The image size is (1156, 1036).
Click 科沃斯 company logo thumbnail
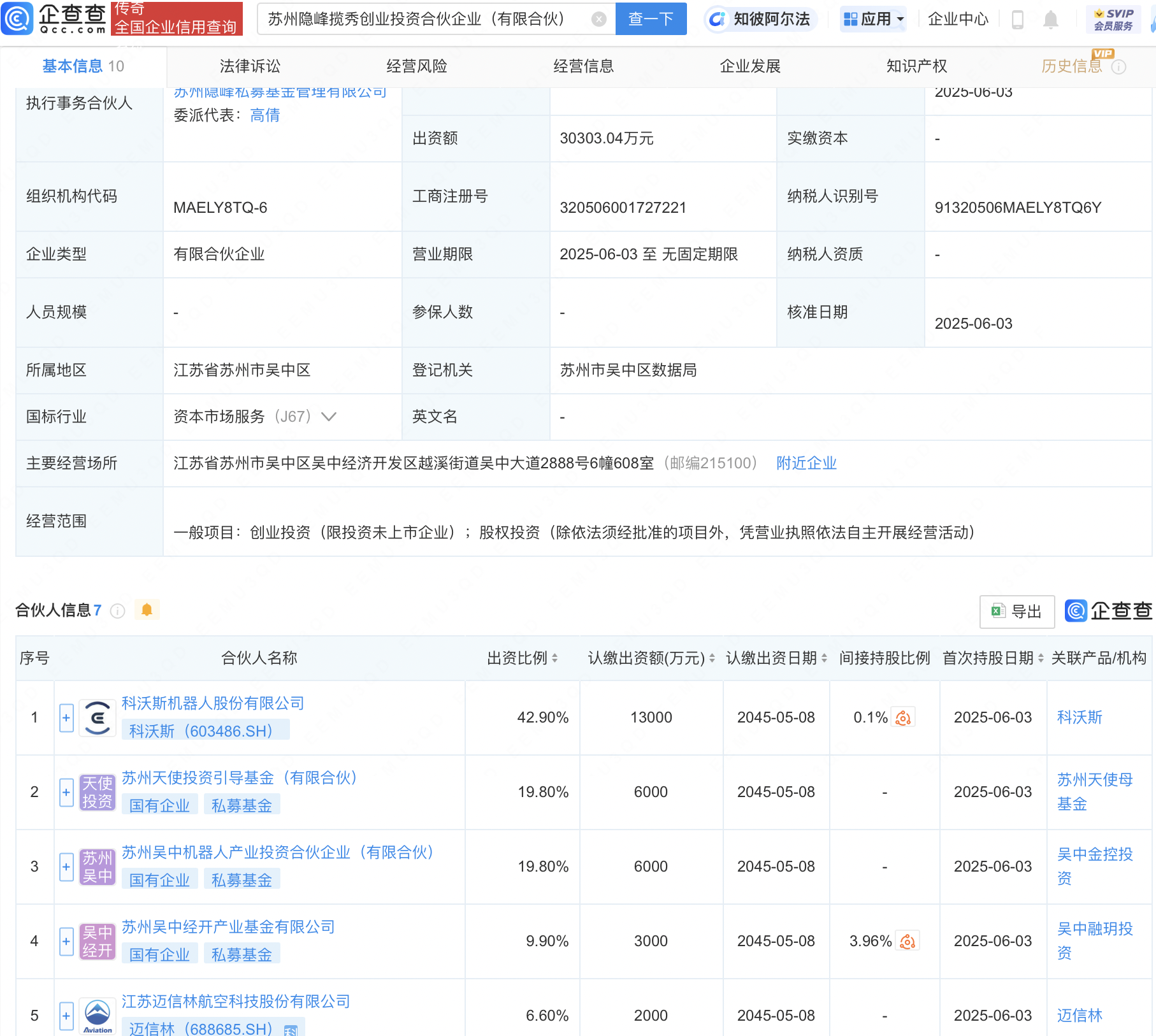tap(98, 718)
